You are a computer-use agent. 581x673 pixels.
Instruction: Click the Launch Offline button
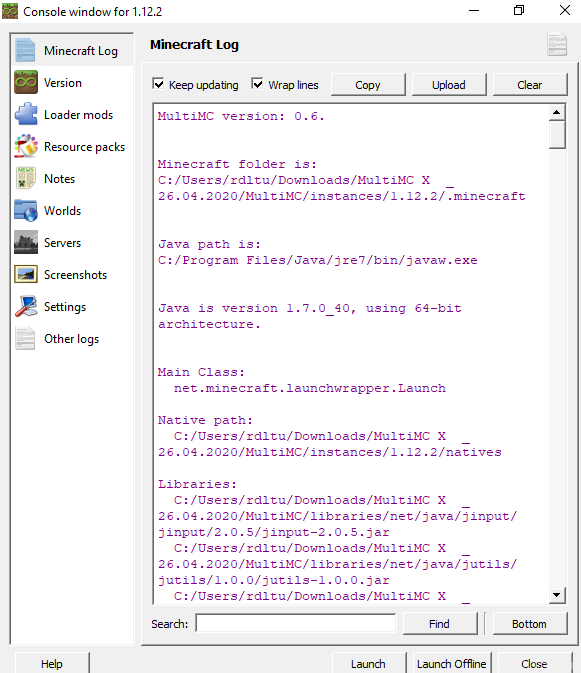452,664
